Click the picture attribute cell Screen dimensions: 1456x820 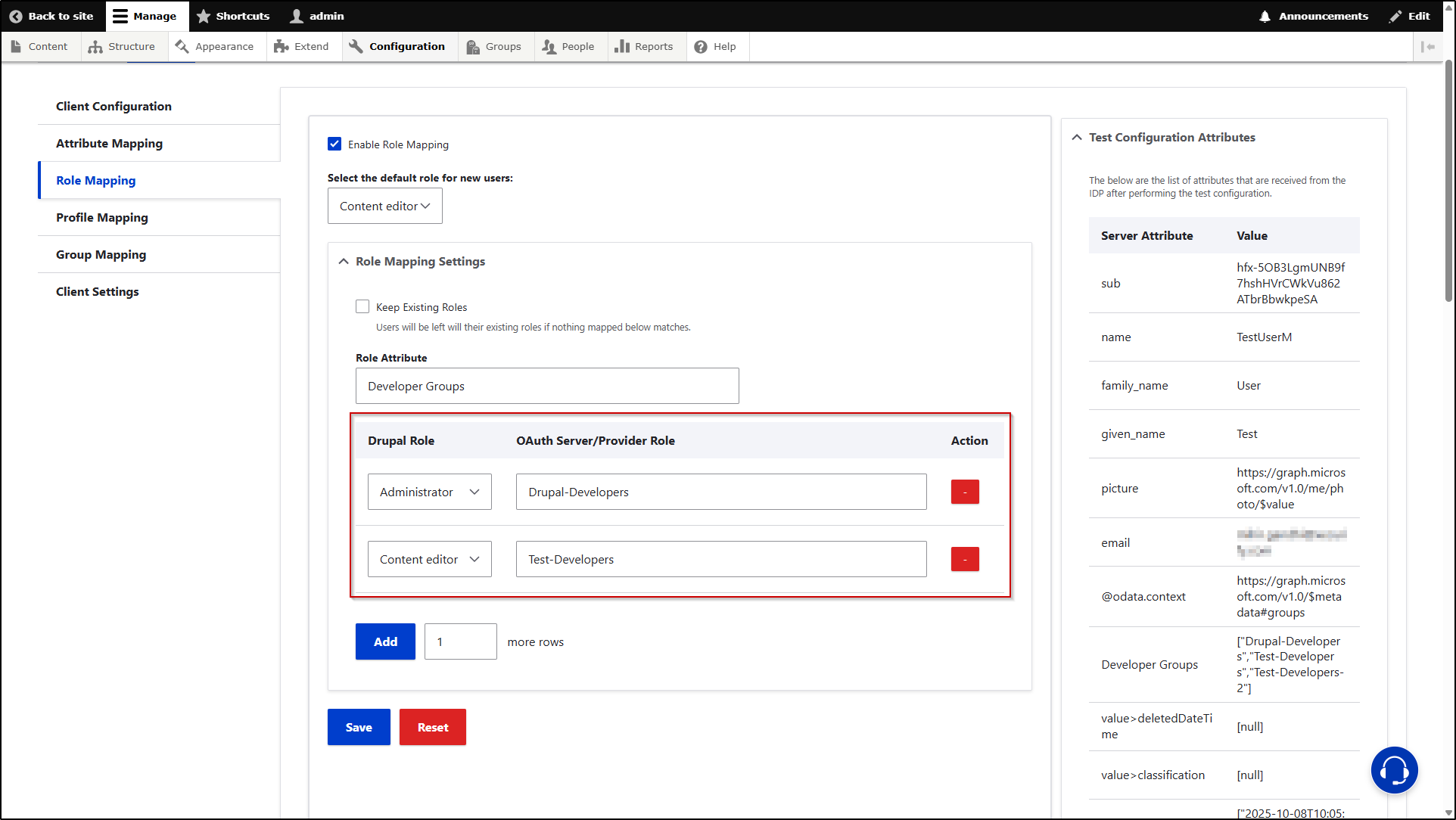[1119, 488]
